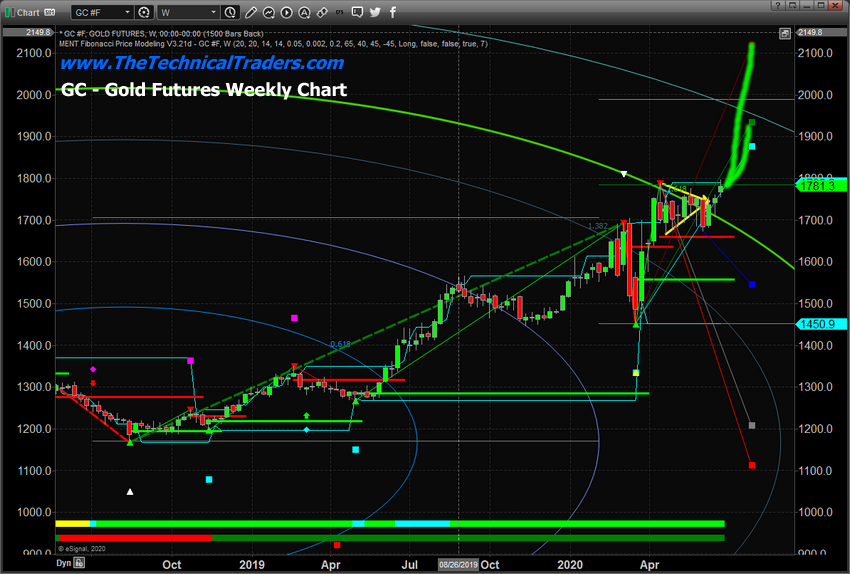Click the detach pane icon near 2149.8
Image resolution: width=850 pixels, height=574 pixels.
[784, 34]
